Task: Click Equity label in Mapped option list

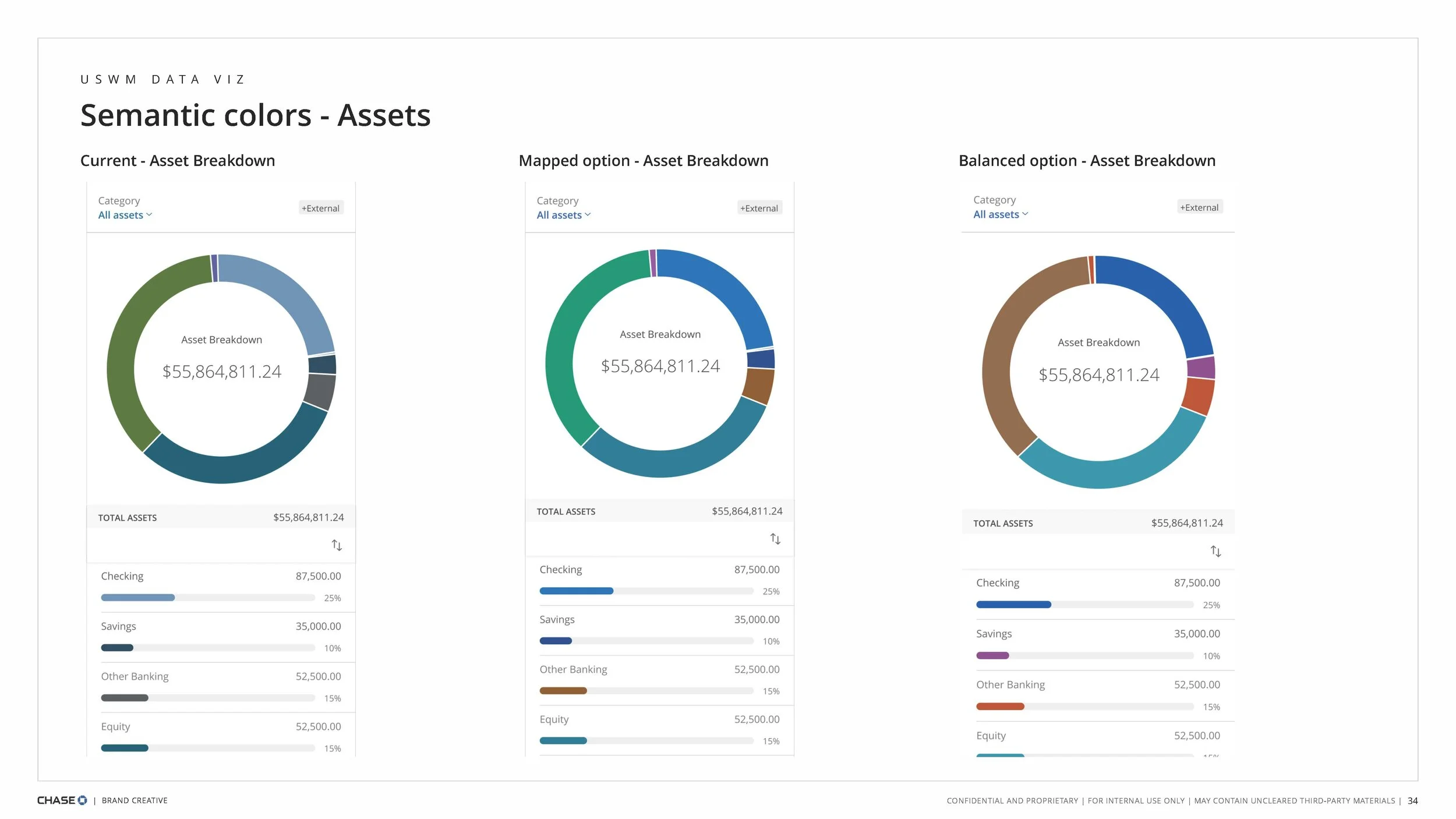Action: [554, 719]
